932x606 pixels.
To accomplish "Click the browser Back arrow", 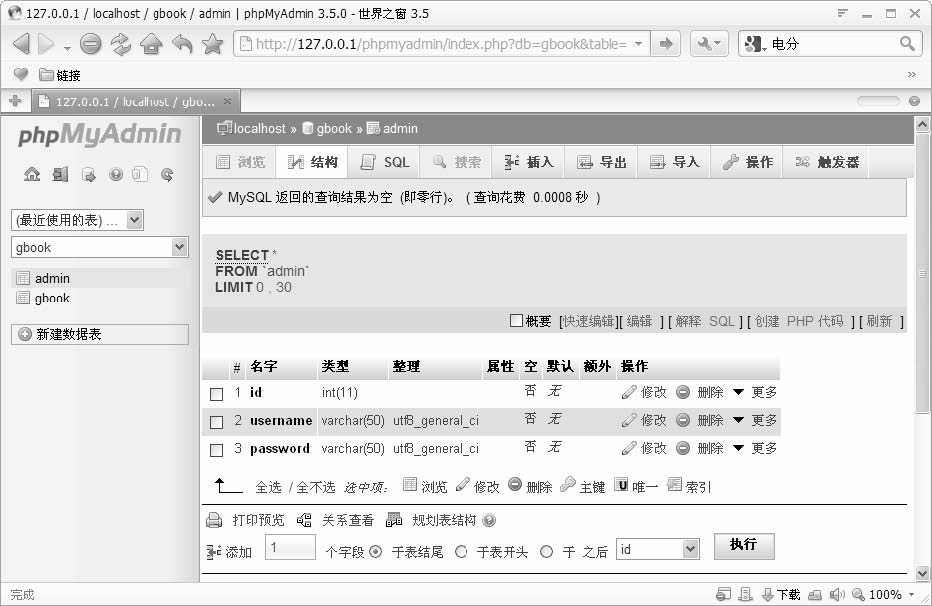I will tap(21, 44).
